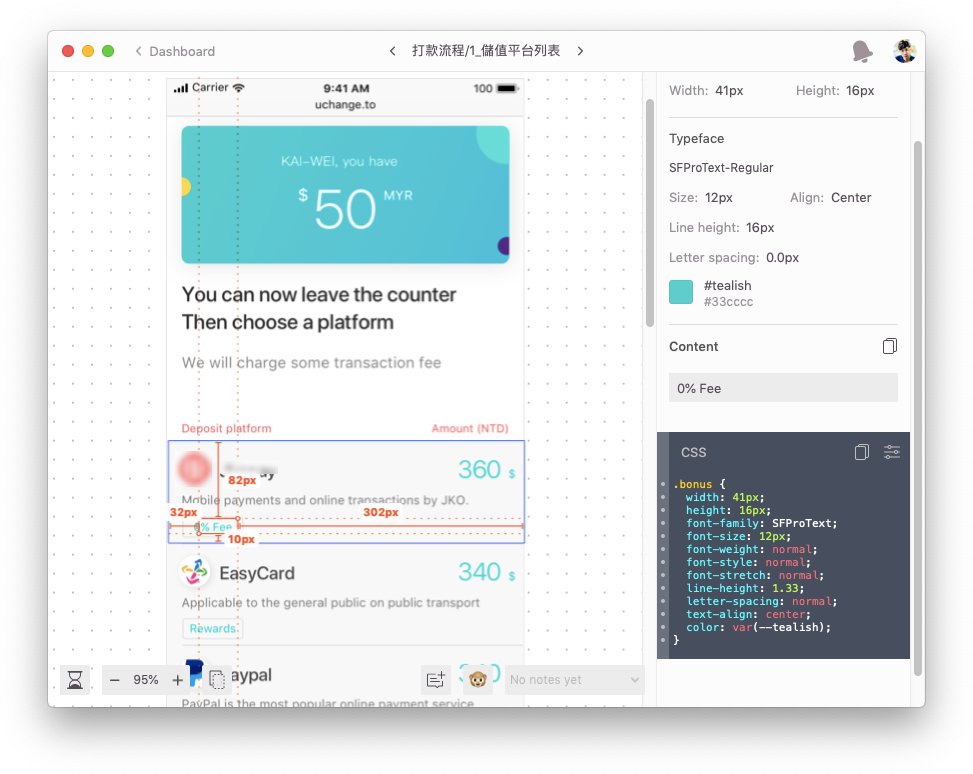973x774 pixels.
Task: Click the #33cccc hex value
Action: click(x=729, y=302)
